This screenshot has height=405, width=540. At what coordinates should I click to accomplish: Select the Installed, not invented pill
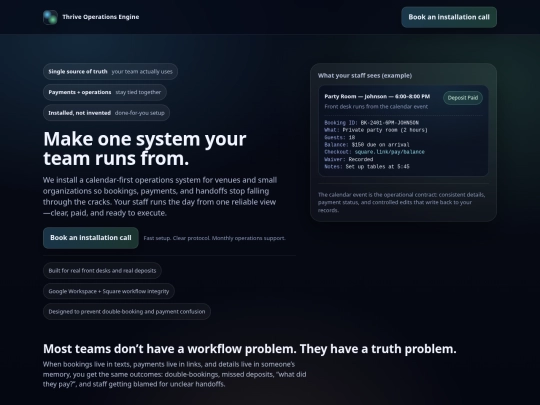point(106,113)
